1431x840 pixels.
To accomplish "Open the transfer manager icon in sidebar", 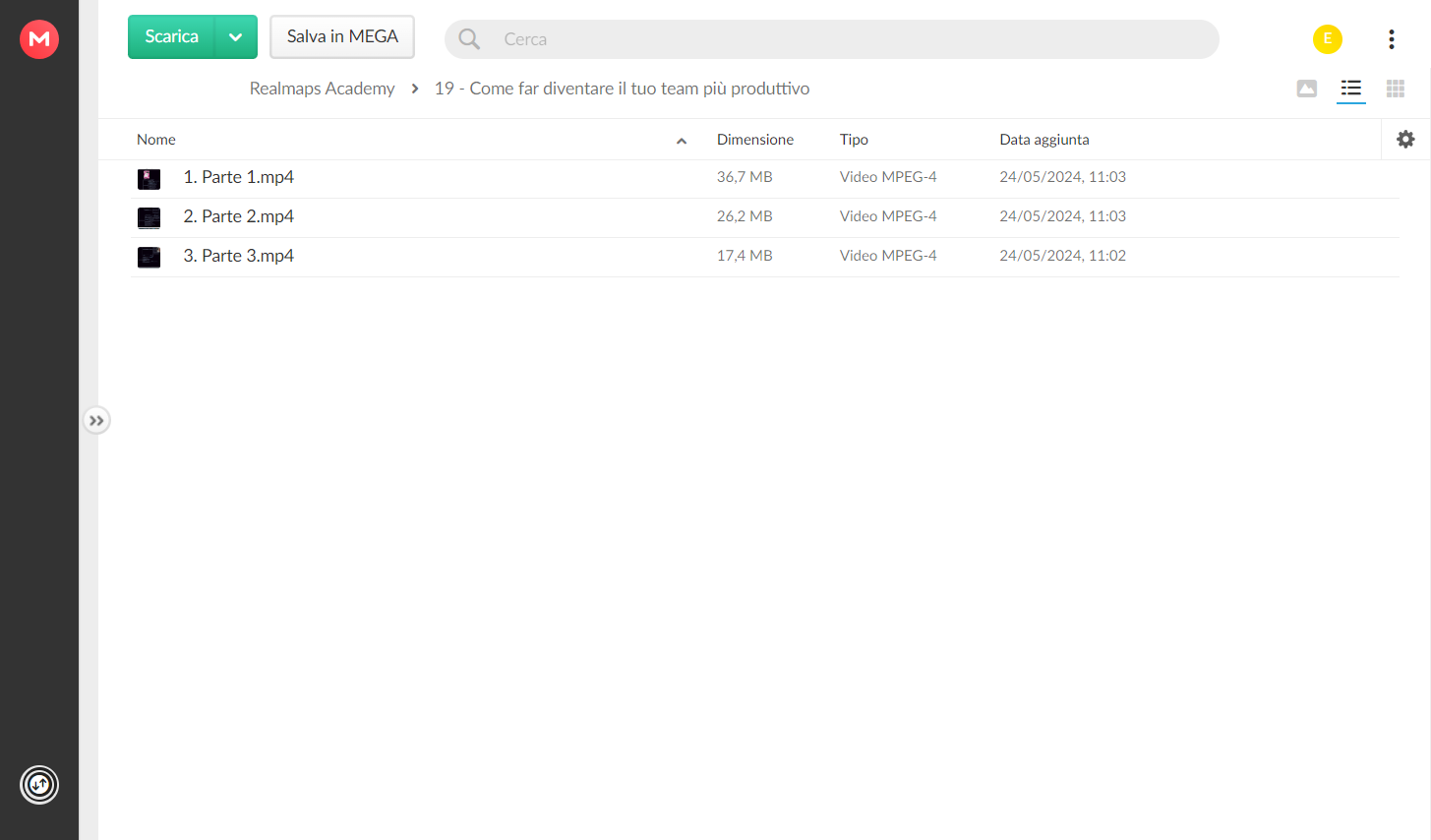I will pyautogui.click(x=39, y=785).
